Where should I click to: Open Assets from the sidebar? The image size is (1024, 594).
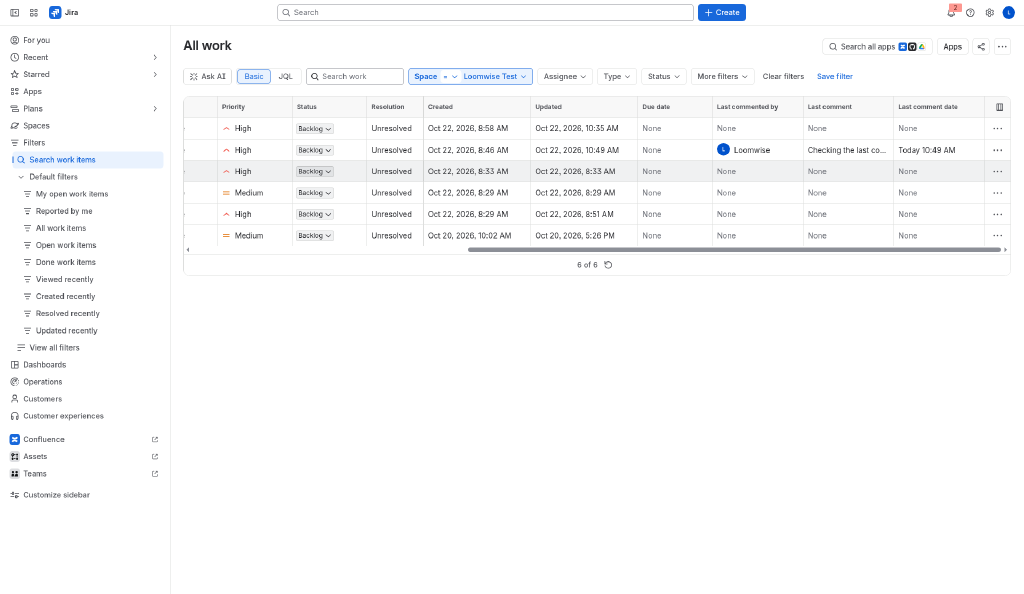(85, 456)
